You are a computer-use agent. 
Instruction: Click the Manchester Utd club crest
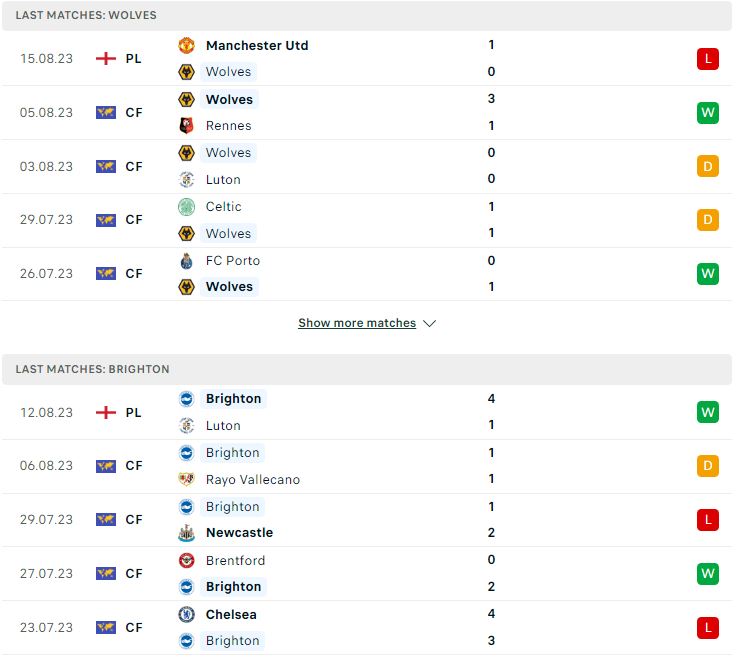point(186,46)
